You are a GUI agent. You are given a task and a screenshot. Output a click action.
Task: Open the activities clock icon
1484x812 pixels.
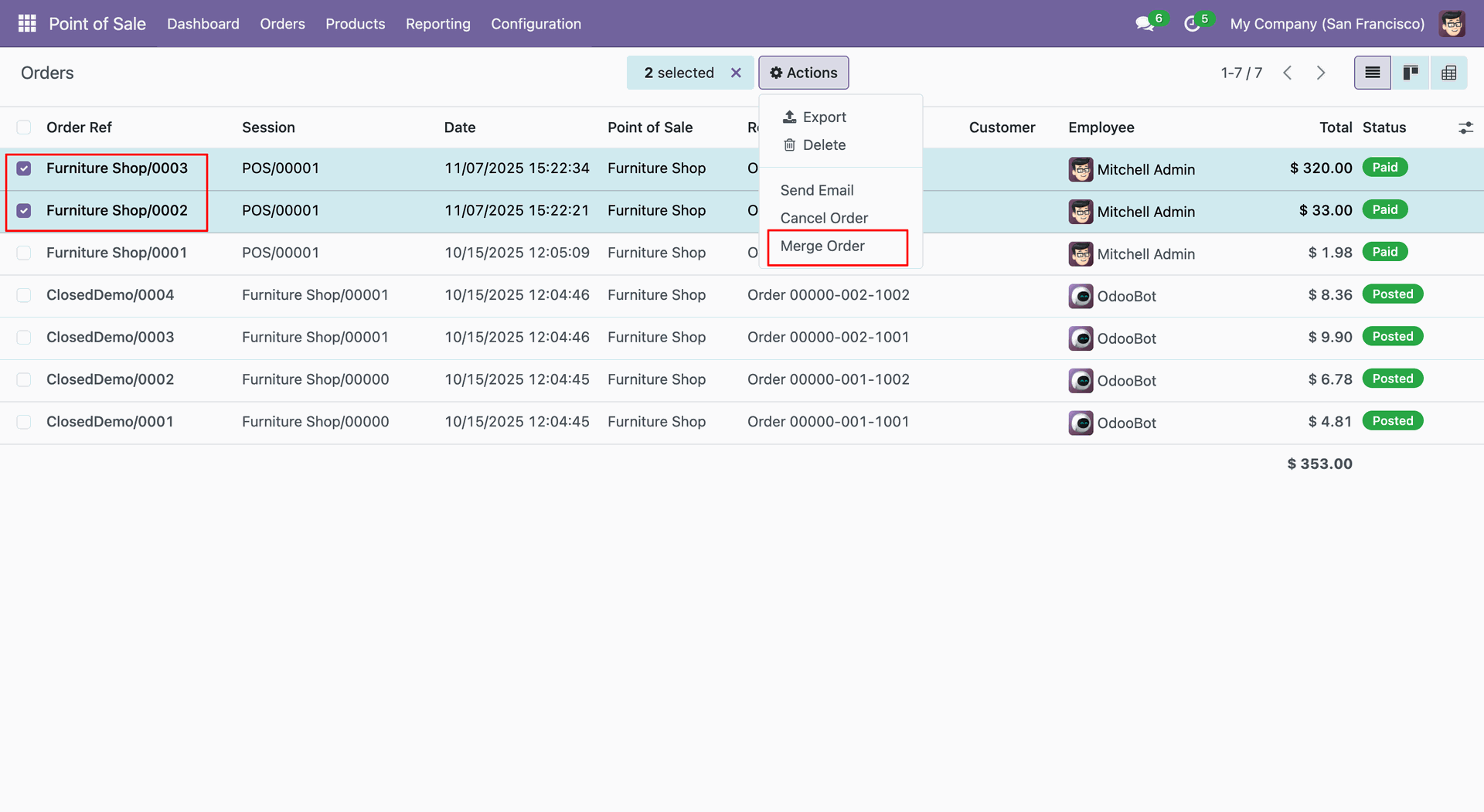1191,24
